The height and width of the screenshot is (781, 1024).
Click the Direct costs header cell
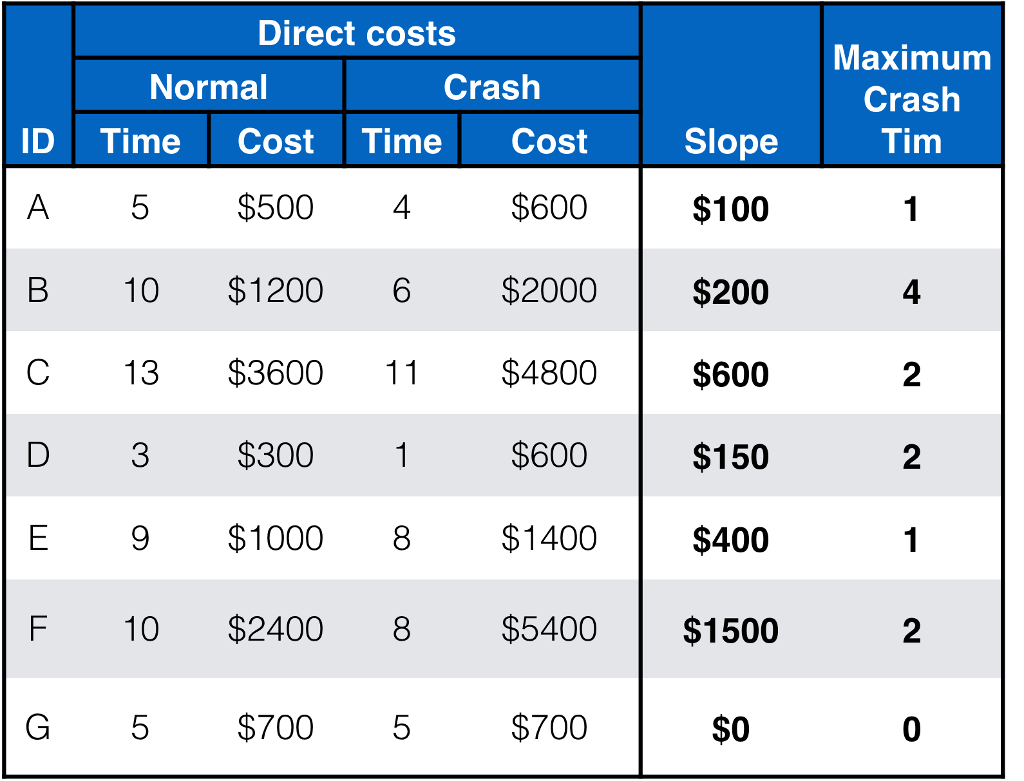[356, 33]
